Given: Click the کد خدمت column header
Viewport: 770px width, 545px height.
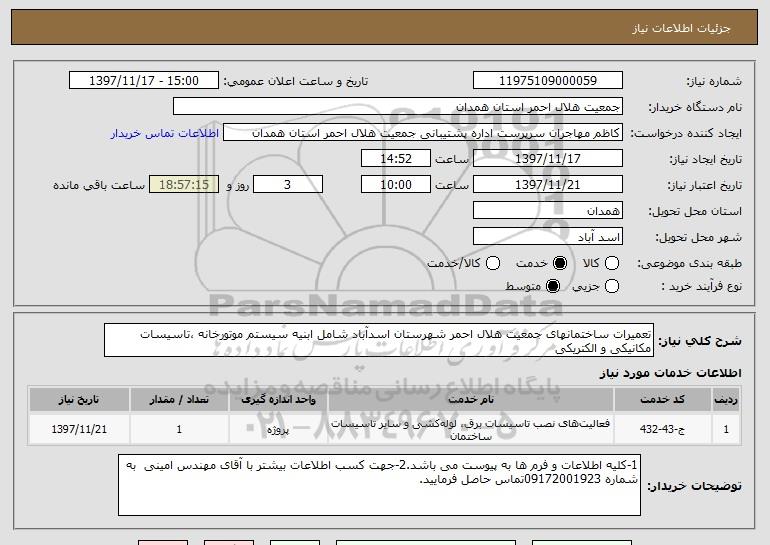Looking at the screenshot, I should pos(662,400).
